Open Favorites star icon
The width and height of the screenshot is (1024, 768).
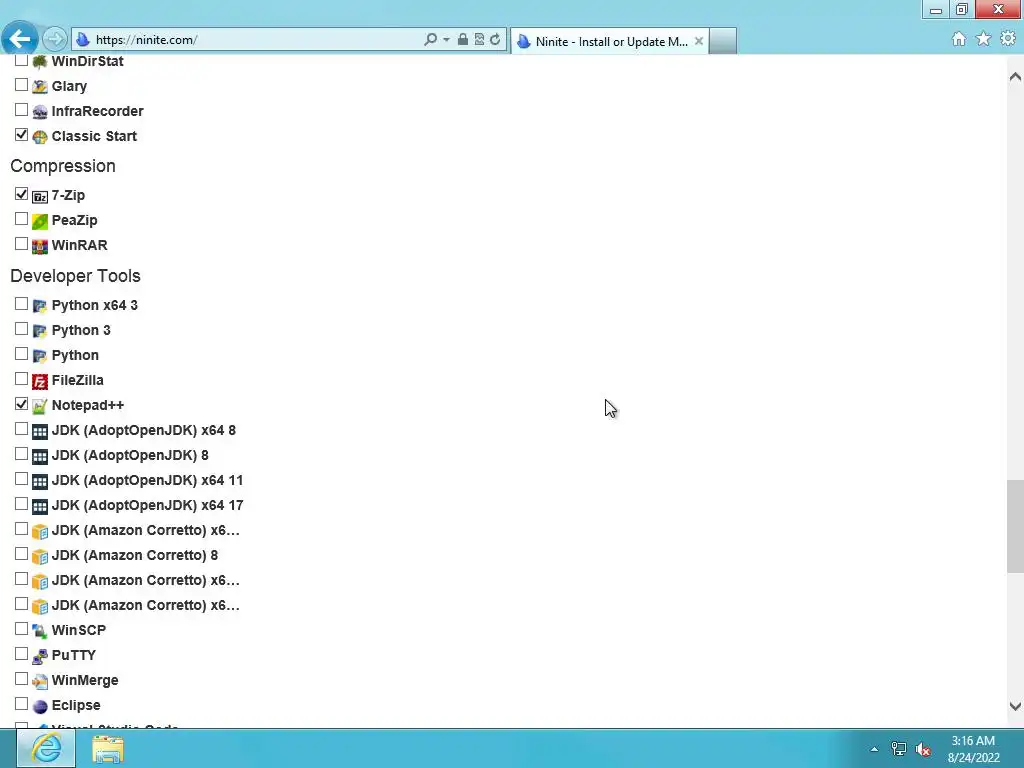pos(984,39)
